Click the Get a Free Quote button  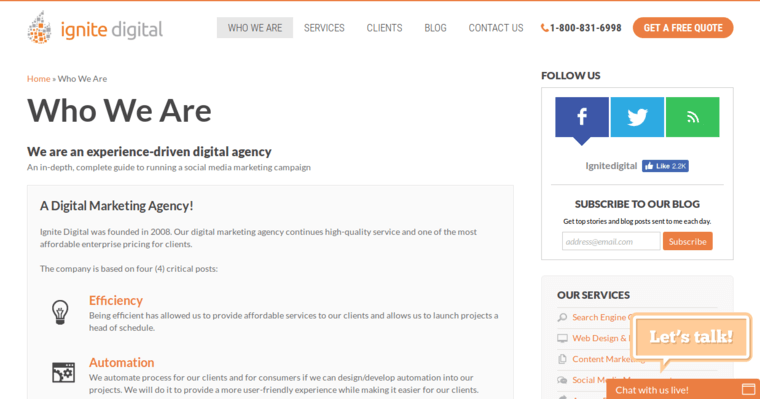pos(683,28)
